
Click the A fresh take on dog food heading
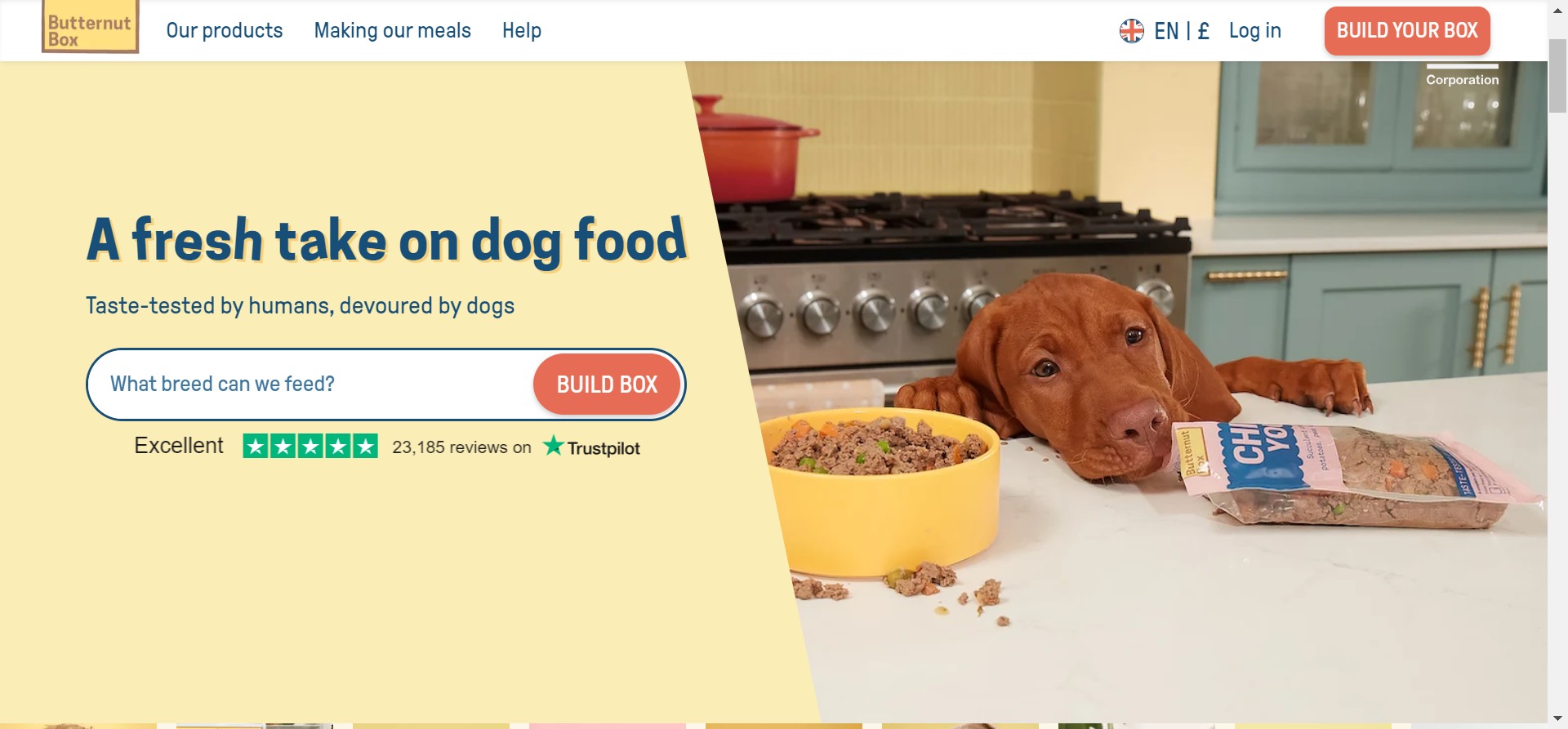pos(387,240)
